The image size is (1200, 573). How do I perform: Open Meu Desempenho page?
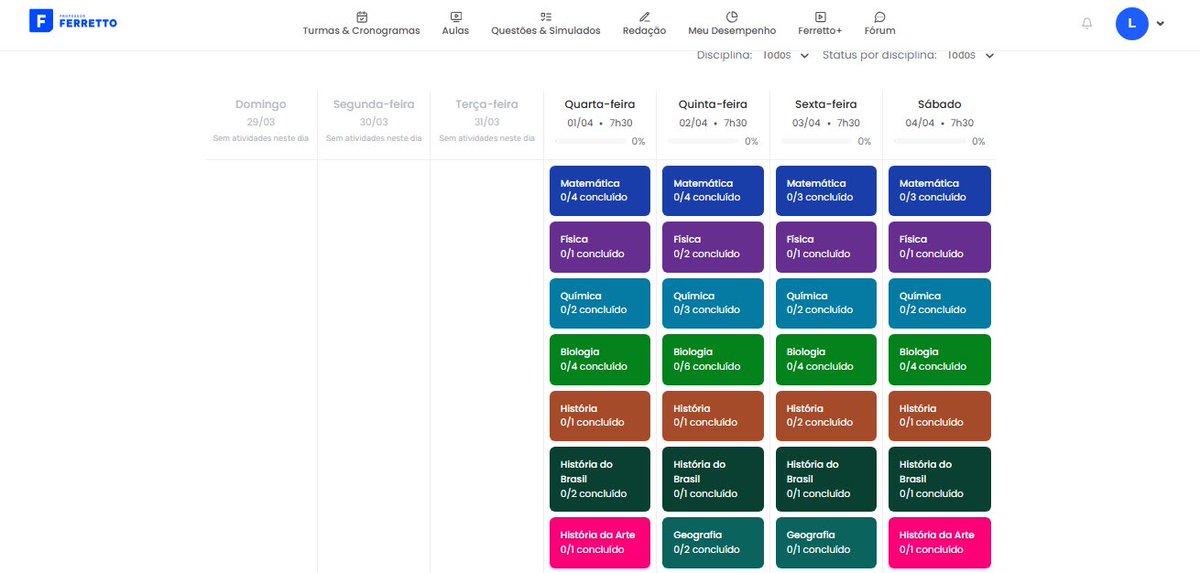point(732,31)
